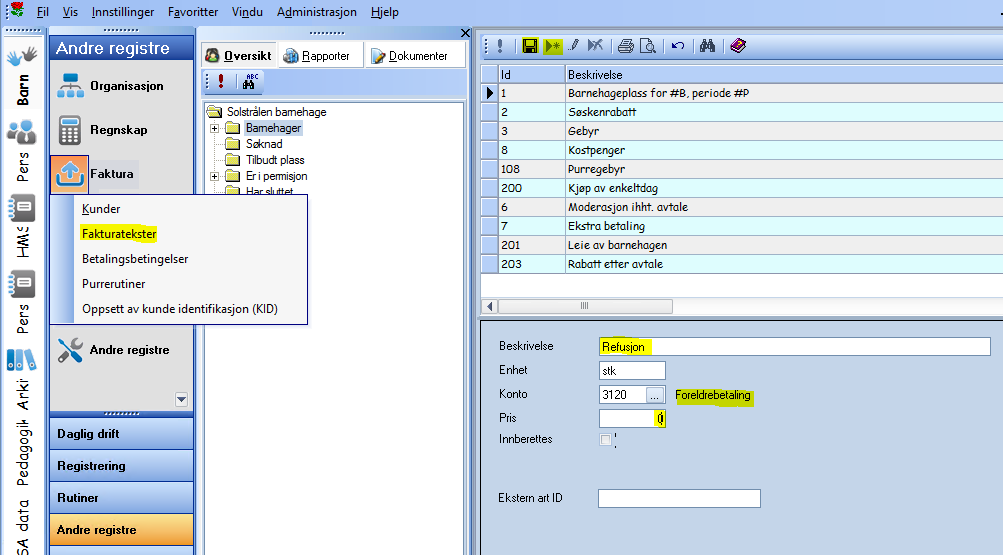Expand the Barnehager tree node
The height and width of the screenshot is (555, 1003).
214,129
